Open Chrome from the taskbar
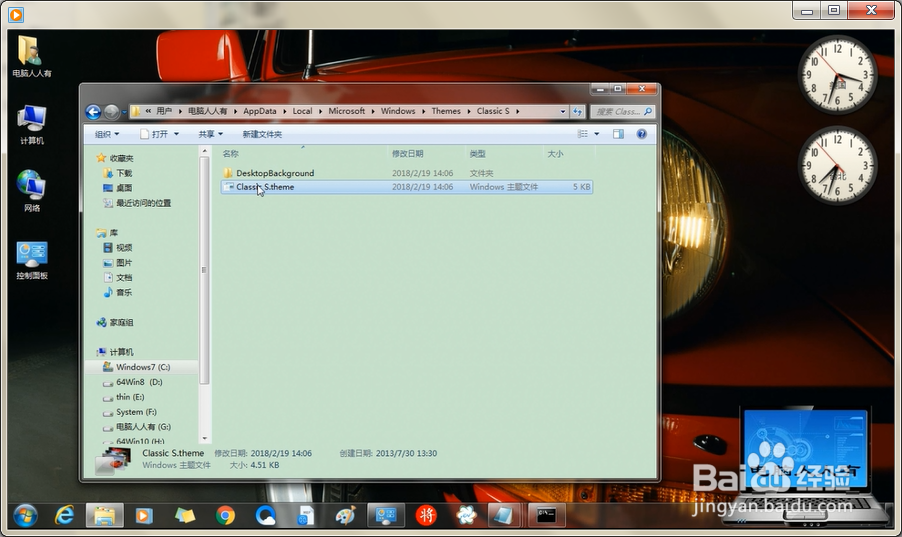Image resolution: width=902 pixels, height=537 pixels. pyautogui.click(x=225, y=516)
